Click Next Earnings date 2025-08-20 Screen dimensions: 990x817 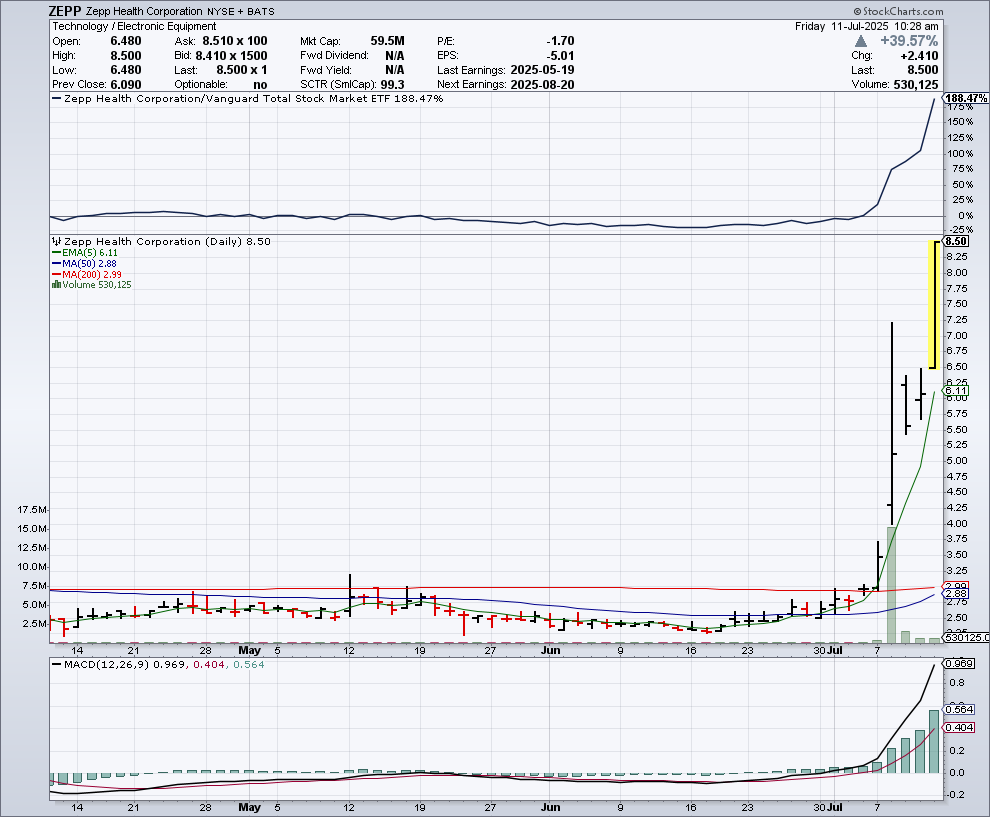pos(542,85)
